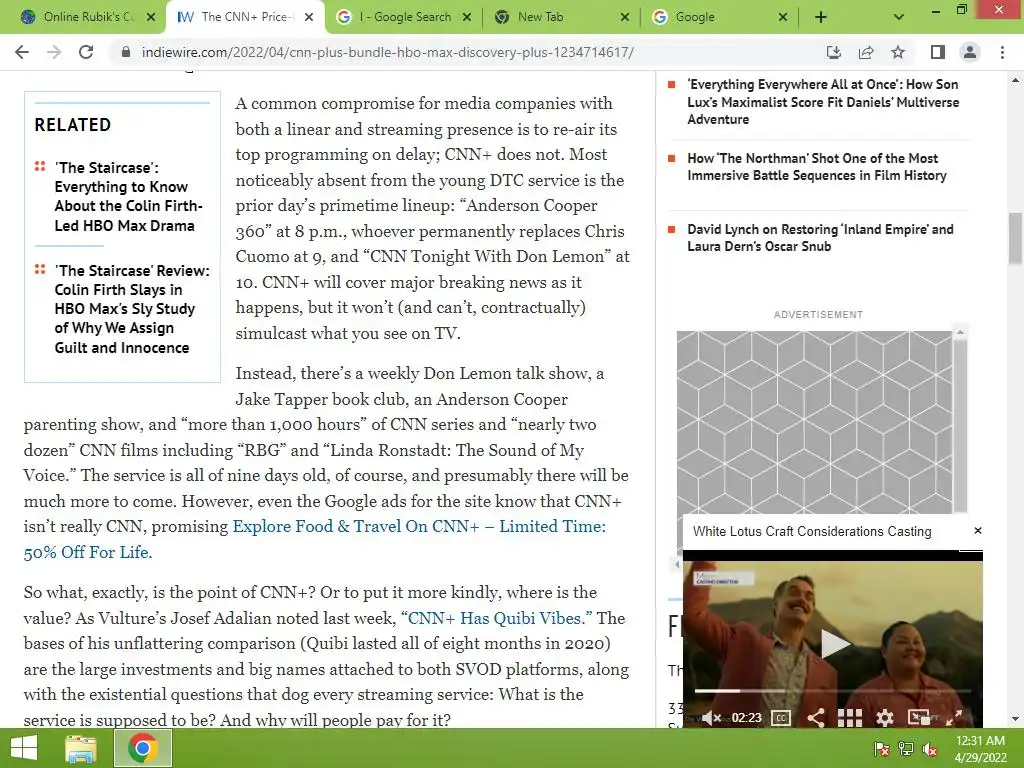1024x768 pixels.
Task: Toggle closed captions on the video
Action: click(782, 718)
